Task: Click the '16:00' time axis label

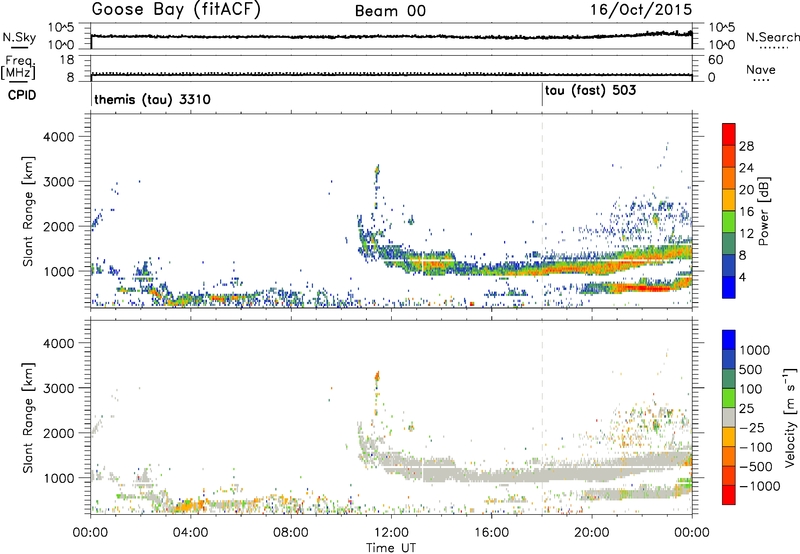Action: [492, 533]
